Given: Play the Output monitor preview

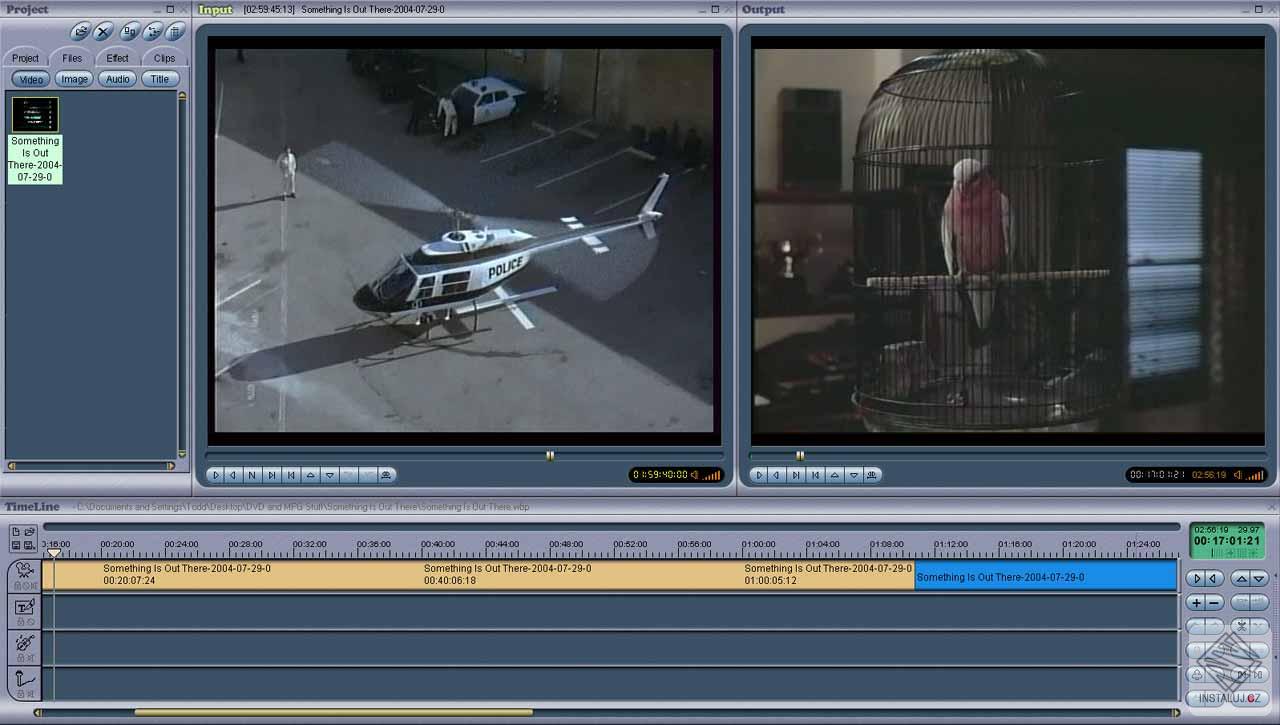Looking at the screenshot, I should [x=759, y=475].
